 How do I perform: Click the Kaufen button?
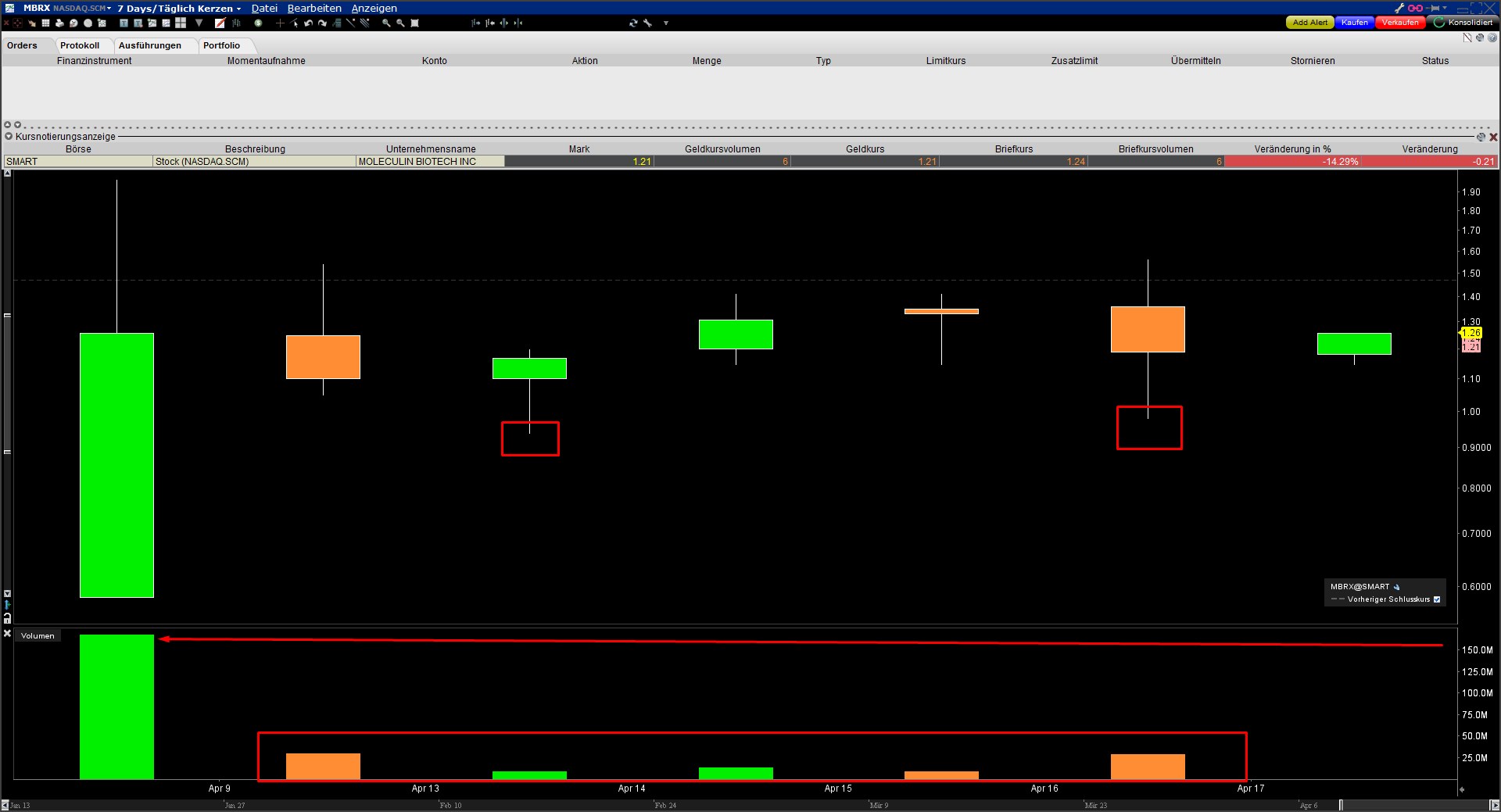point(1355,23)
